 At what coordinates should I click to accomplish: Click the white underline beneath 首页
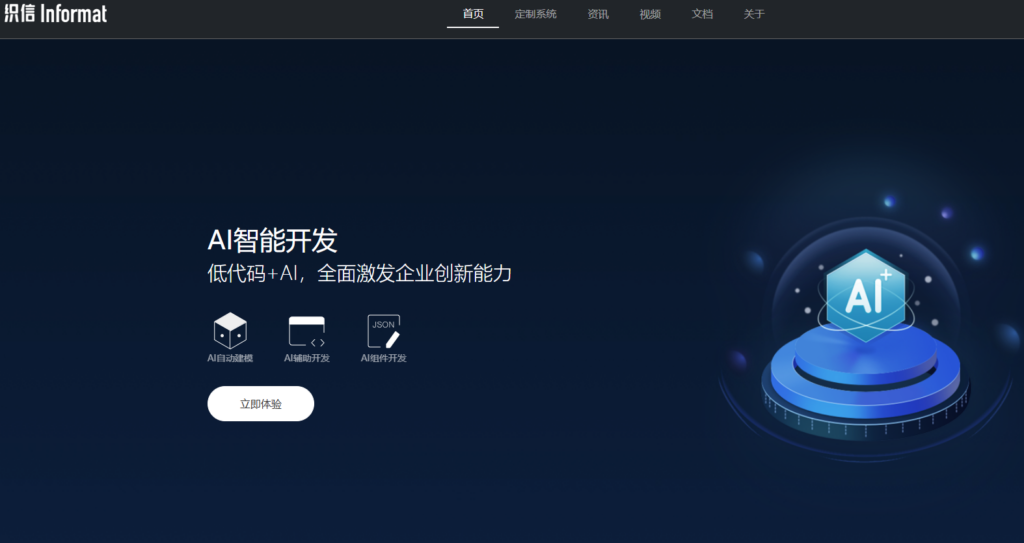coord(473,27)
